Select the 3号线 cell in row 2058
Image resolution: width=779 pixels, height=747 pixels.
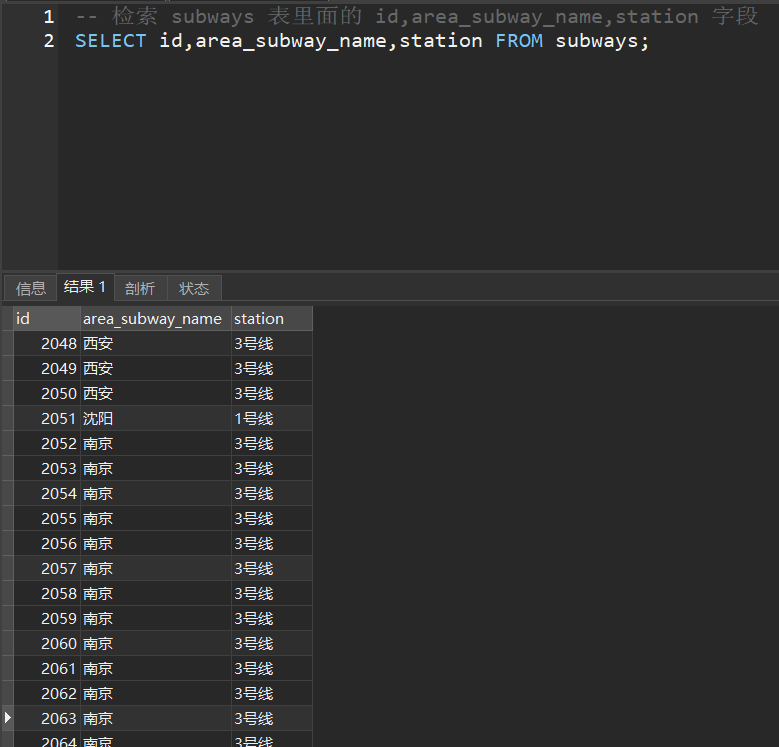coord(272,594)
